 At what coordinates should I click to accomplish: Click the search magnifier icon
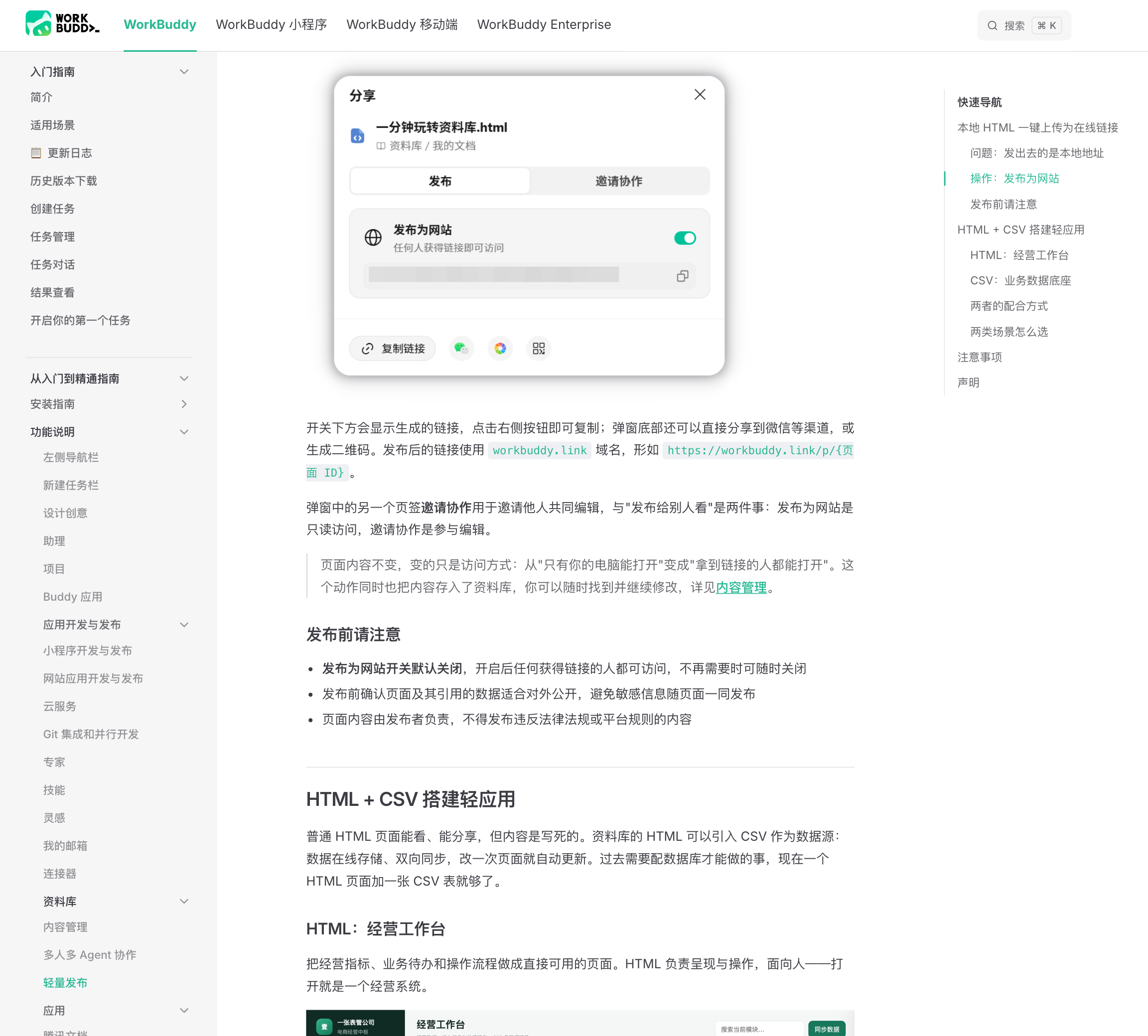click(x=992, y=25)
